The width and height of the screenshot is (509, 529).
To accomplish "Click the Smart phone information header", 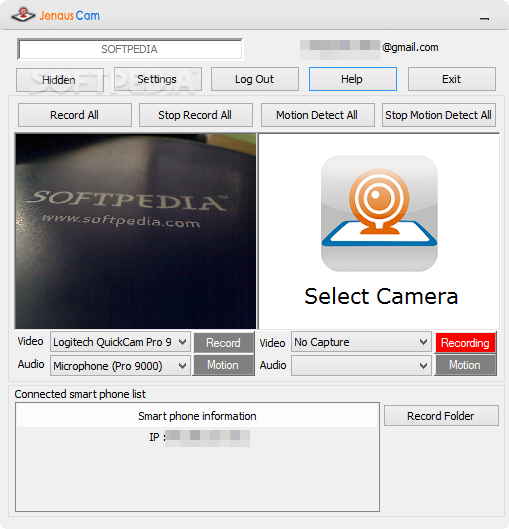I will coord(197,416).
